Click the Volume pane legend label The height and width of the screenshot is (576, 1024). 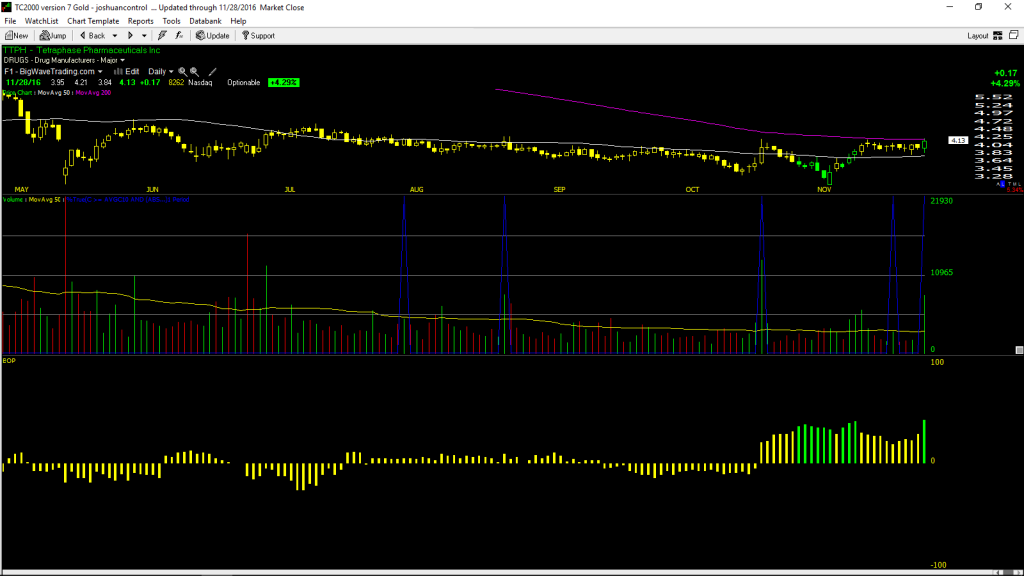click(13, 200)
